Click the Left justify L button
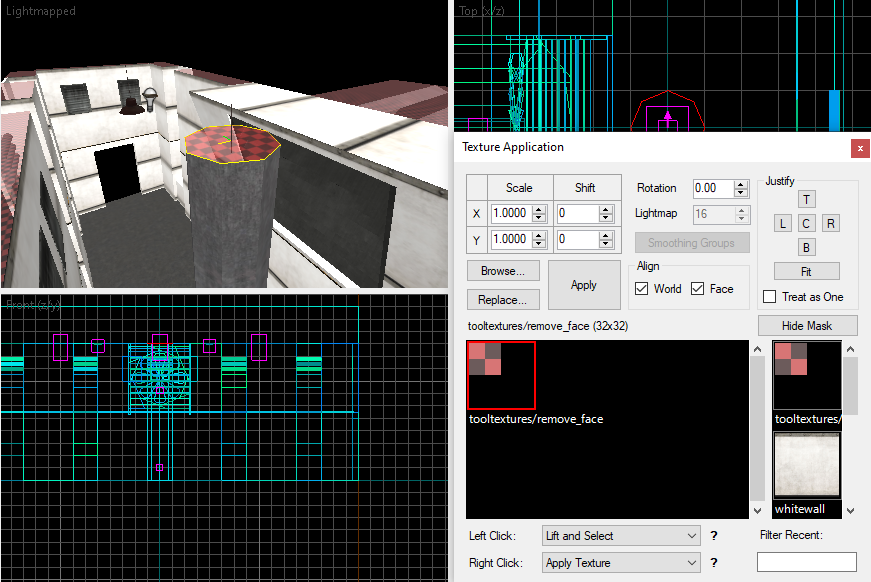The width and height of the screenshot is (871, 582). [x=783, y=223]
